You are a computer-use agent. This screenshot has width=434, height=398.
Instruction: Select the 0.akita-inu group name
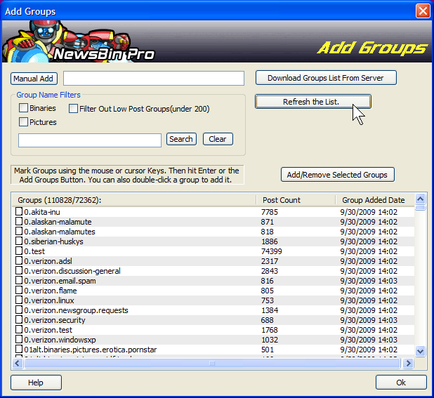tap(42, 212)
